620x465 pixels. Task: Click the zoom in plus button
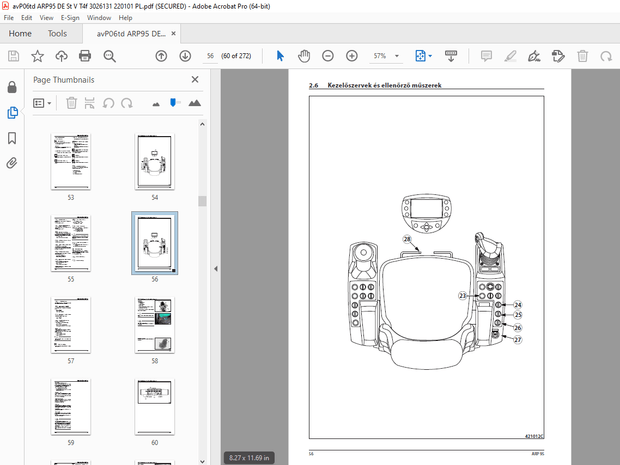[351, 57]
